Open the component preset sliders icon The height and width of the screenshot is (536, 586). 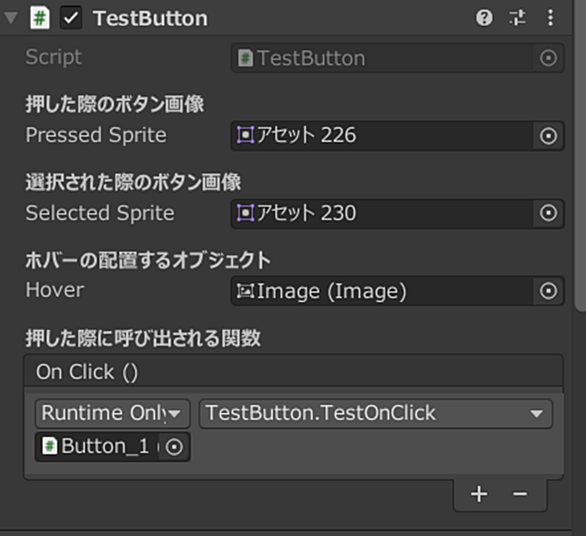coord(518,18)
